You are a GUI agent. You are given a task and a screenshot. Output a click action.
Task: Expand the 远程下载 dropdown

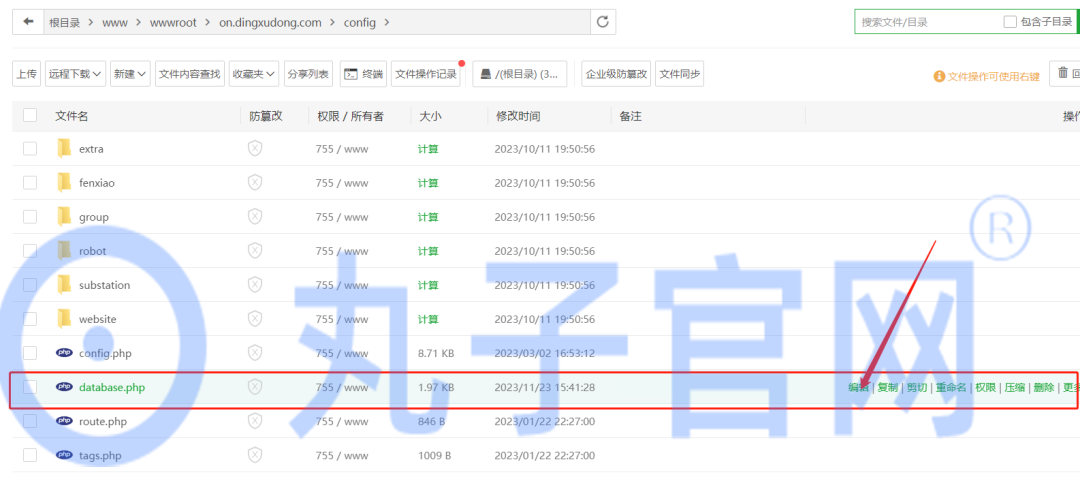(x=76, y=74)
